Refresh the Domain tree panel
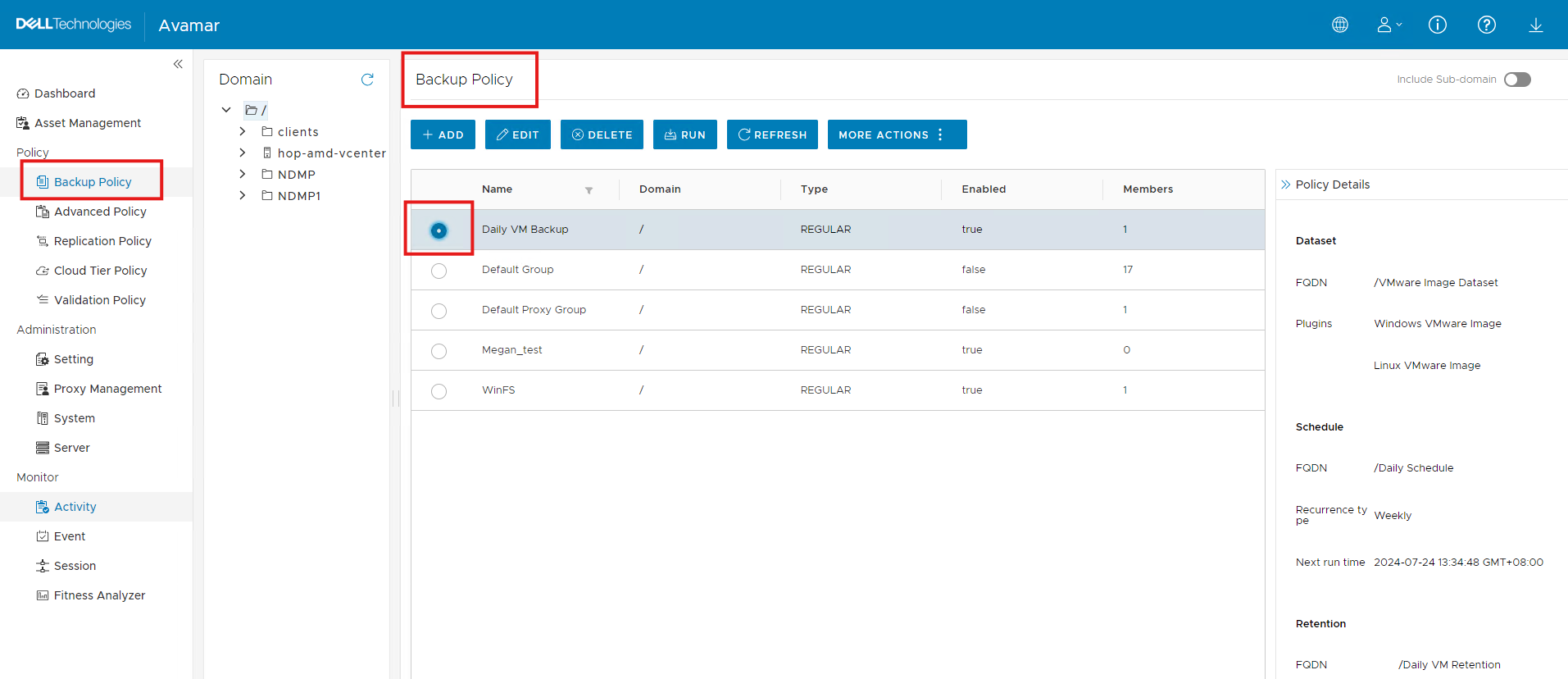Screen dimensions: 1568x679 [367, 80]
